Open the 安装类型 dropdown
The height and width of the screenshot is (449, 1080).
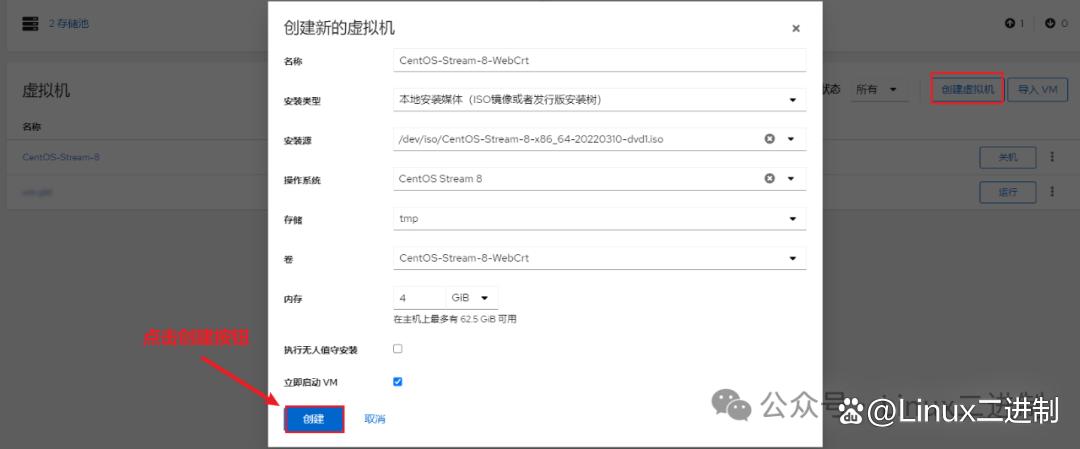[x=599, y=100]
